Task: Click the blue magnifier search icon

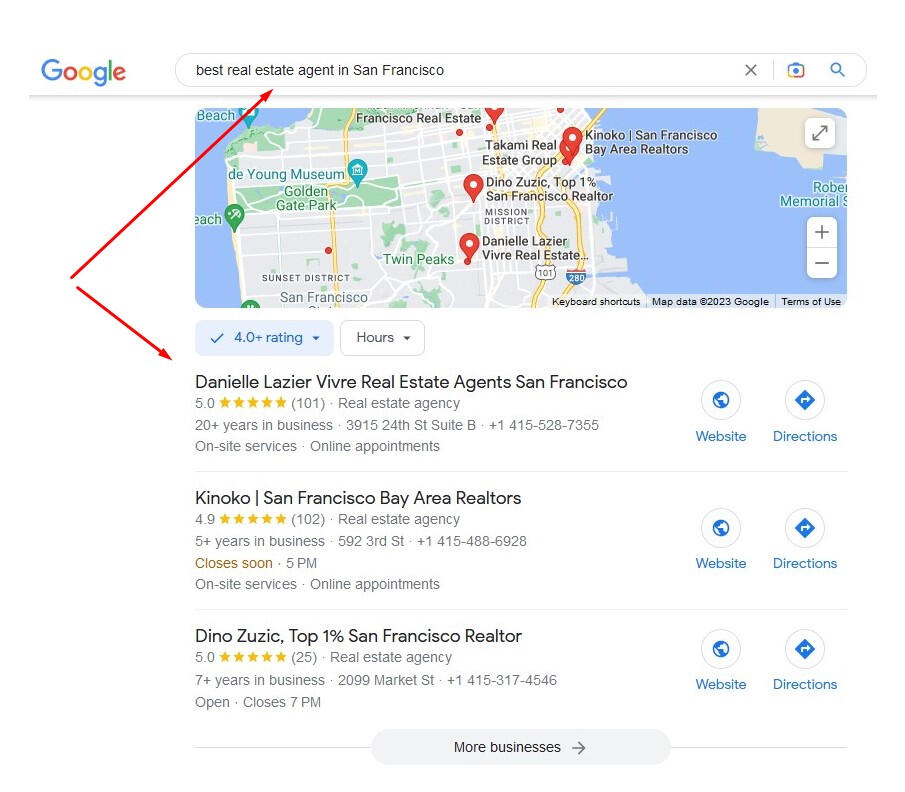Action: (x=837, y=70)
